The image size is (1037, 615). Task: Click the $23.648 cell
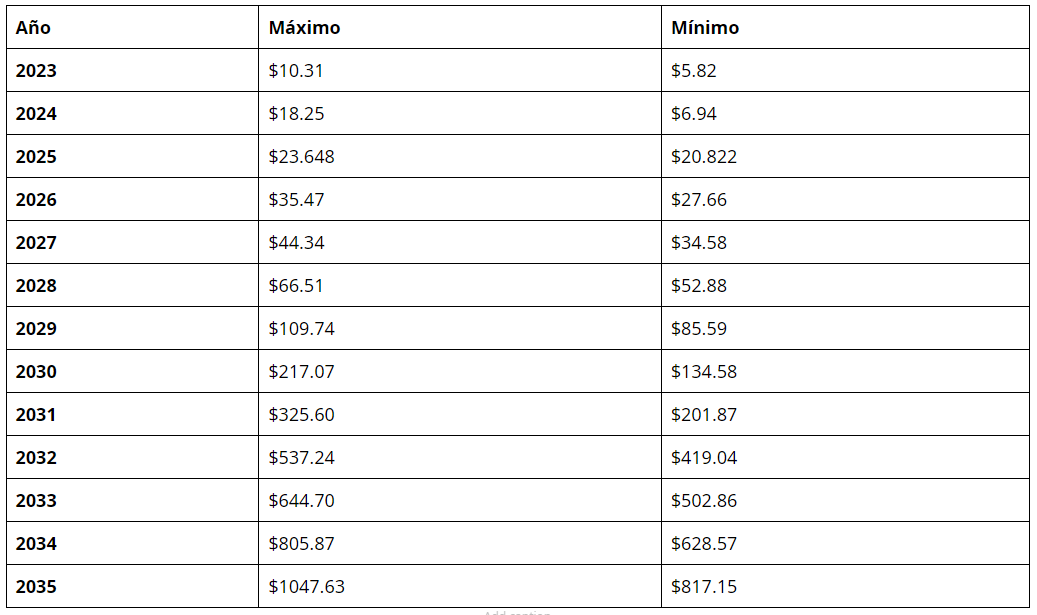coord(460,156)
